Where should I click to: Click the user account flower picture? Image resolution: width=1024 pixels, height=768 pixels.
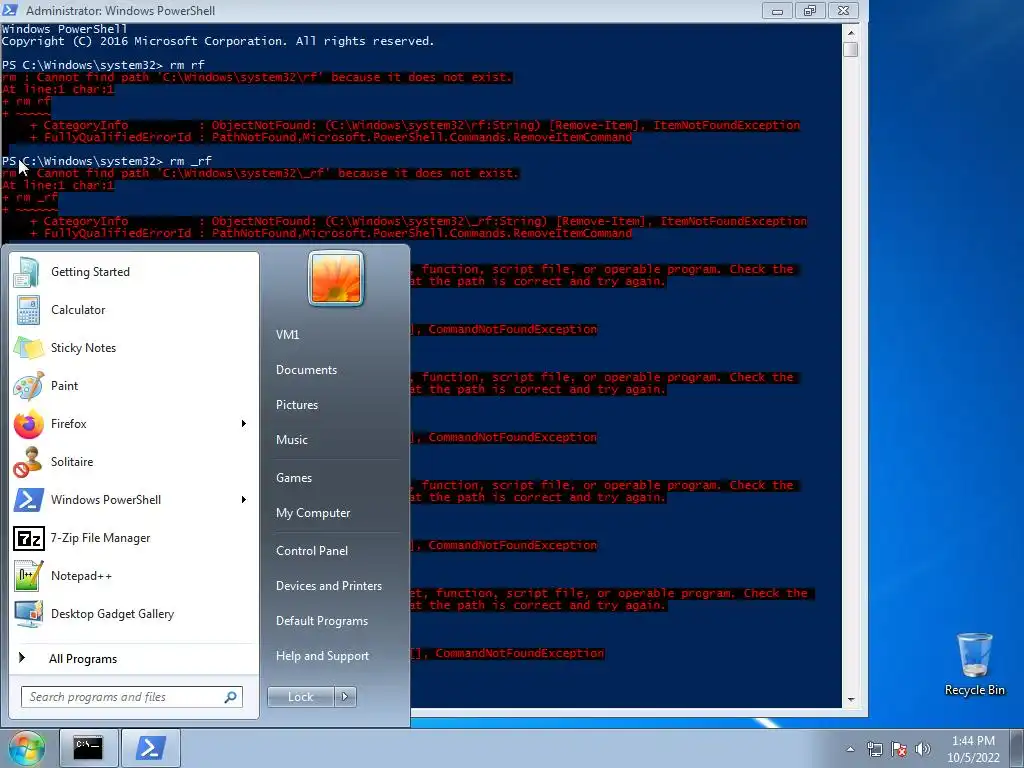tap(336, 278)
